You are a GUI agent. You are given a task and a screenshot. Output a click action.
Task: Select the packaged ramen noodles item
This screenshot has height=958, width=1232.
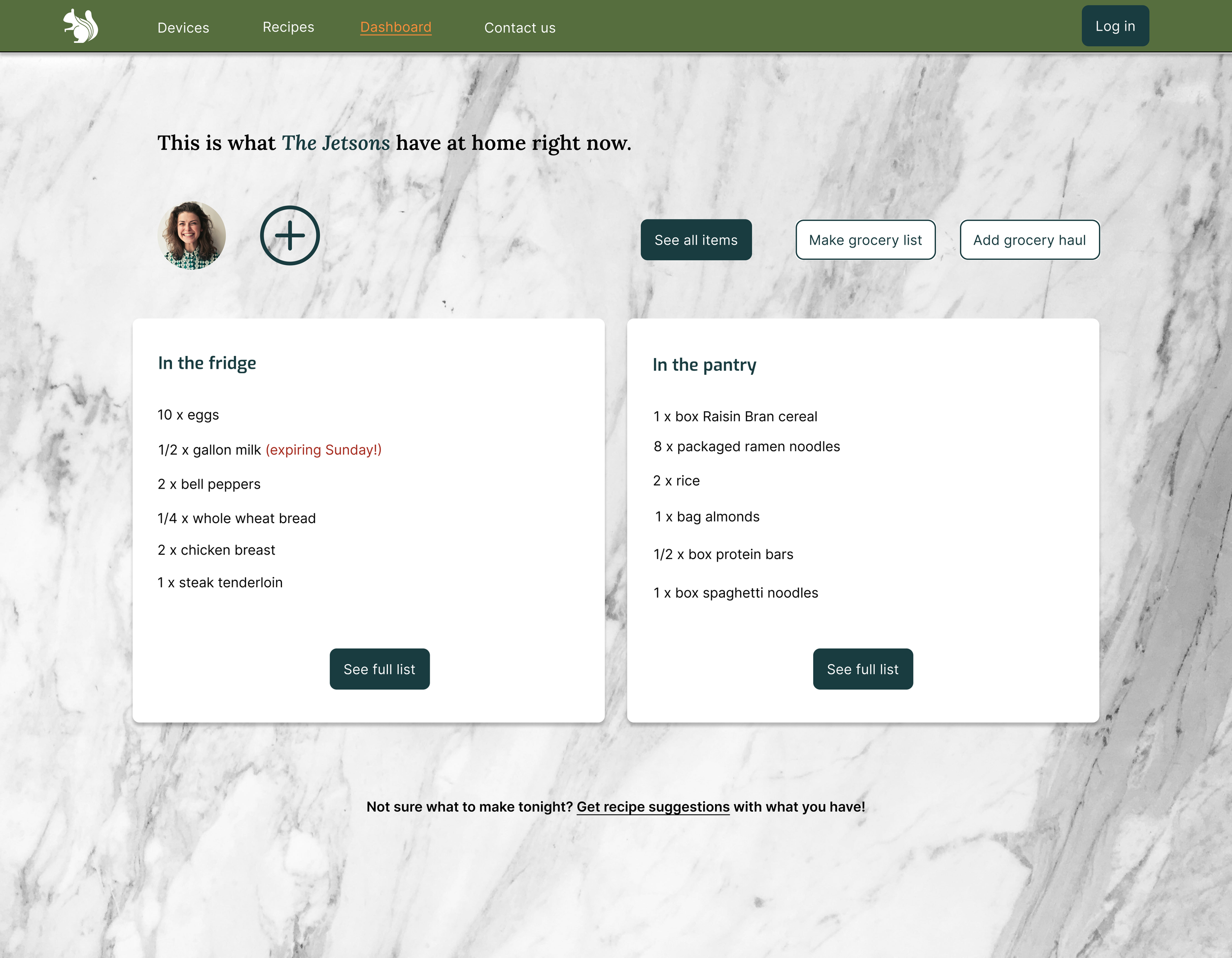[x=746, y=447]
